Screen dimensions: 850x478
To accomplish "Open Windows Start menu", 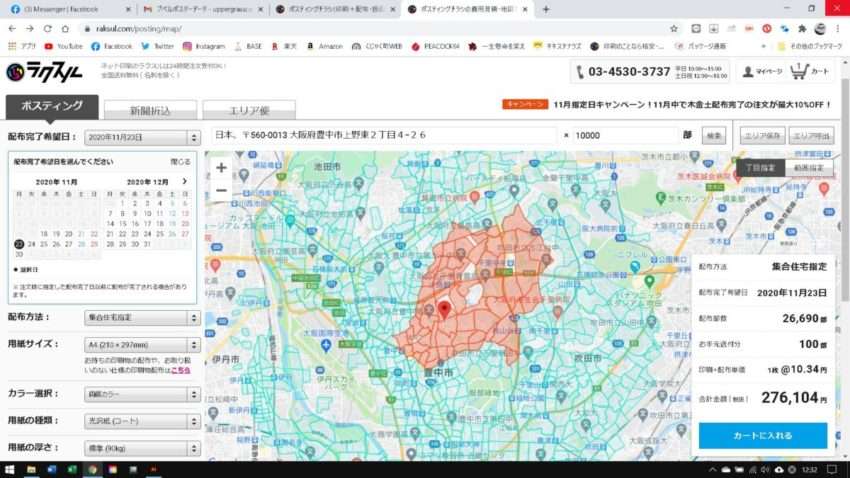I will click(9, 469).
